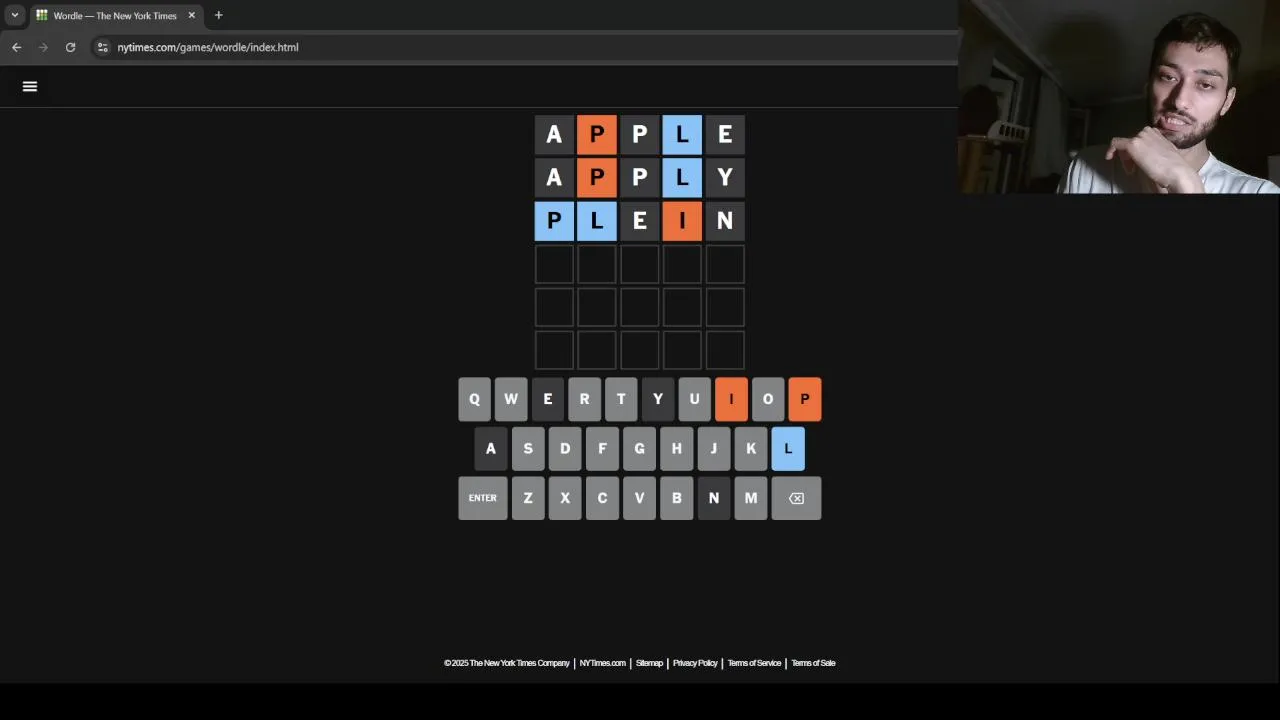This screenshot has width=1280, height=720.
Task: Click the first empty tile in row four
Action: [x=554, y=264]
